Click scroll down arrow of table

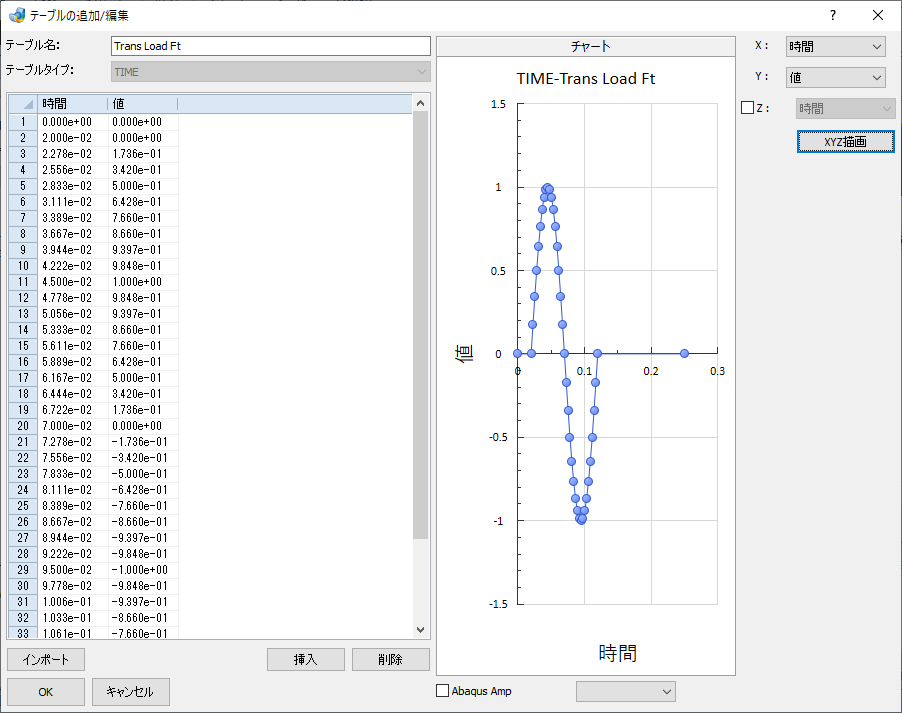point(421,630)
